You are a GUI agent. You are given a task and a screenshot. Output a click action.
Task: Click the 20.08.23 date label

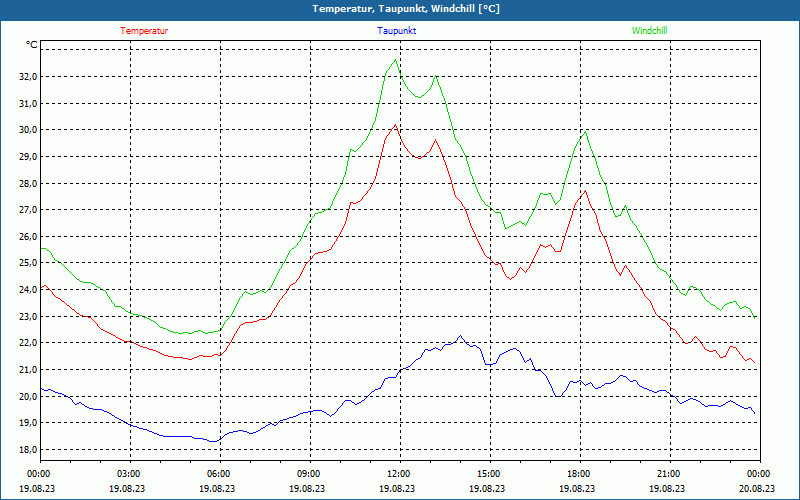[758, 489]
